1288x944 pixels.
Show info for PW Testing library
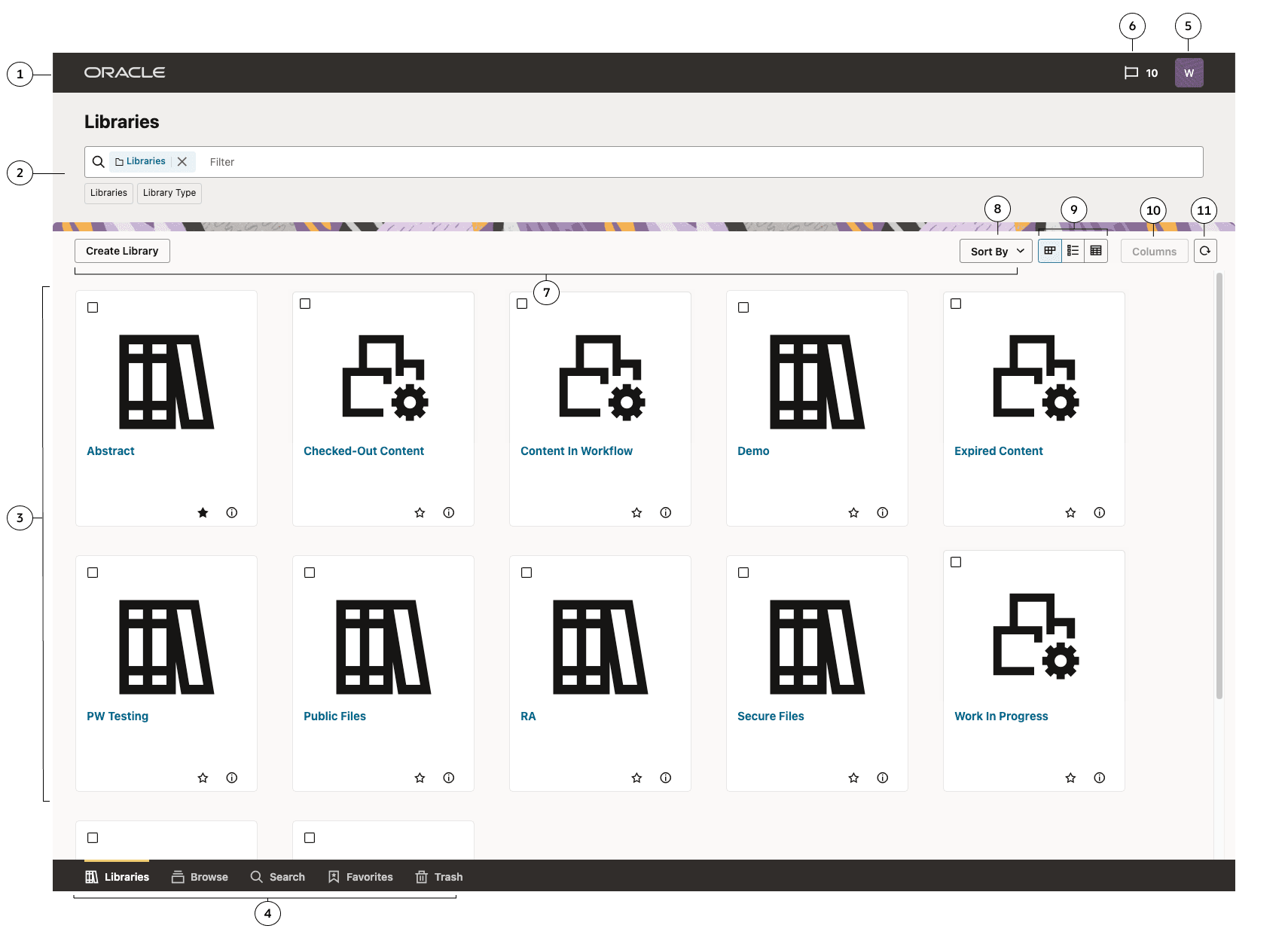coord(232,778)
